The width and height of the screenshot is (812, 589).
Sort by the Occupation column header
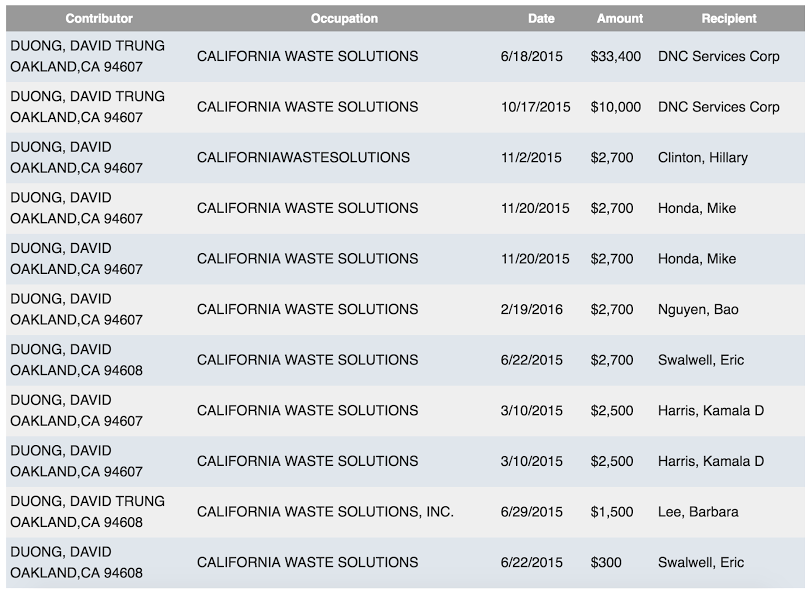[344, 19]
